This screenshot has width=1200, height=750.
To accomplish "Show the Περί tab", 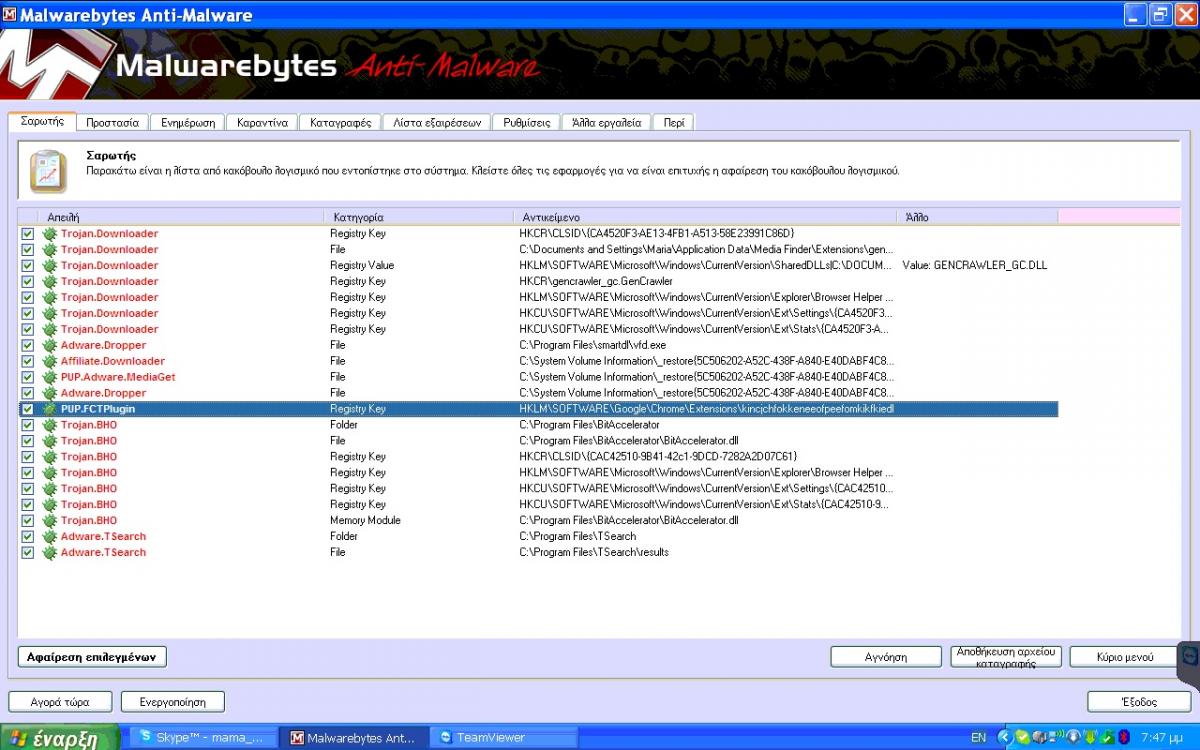I will [674, 123].
